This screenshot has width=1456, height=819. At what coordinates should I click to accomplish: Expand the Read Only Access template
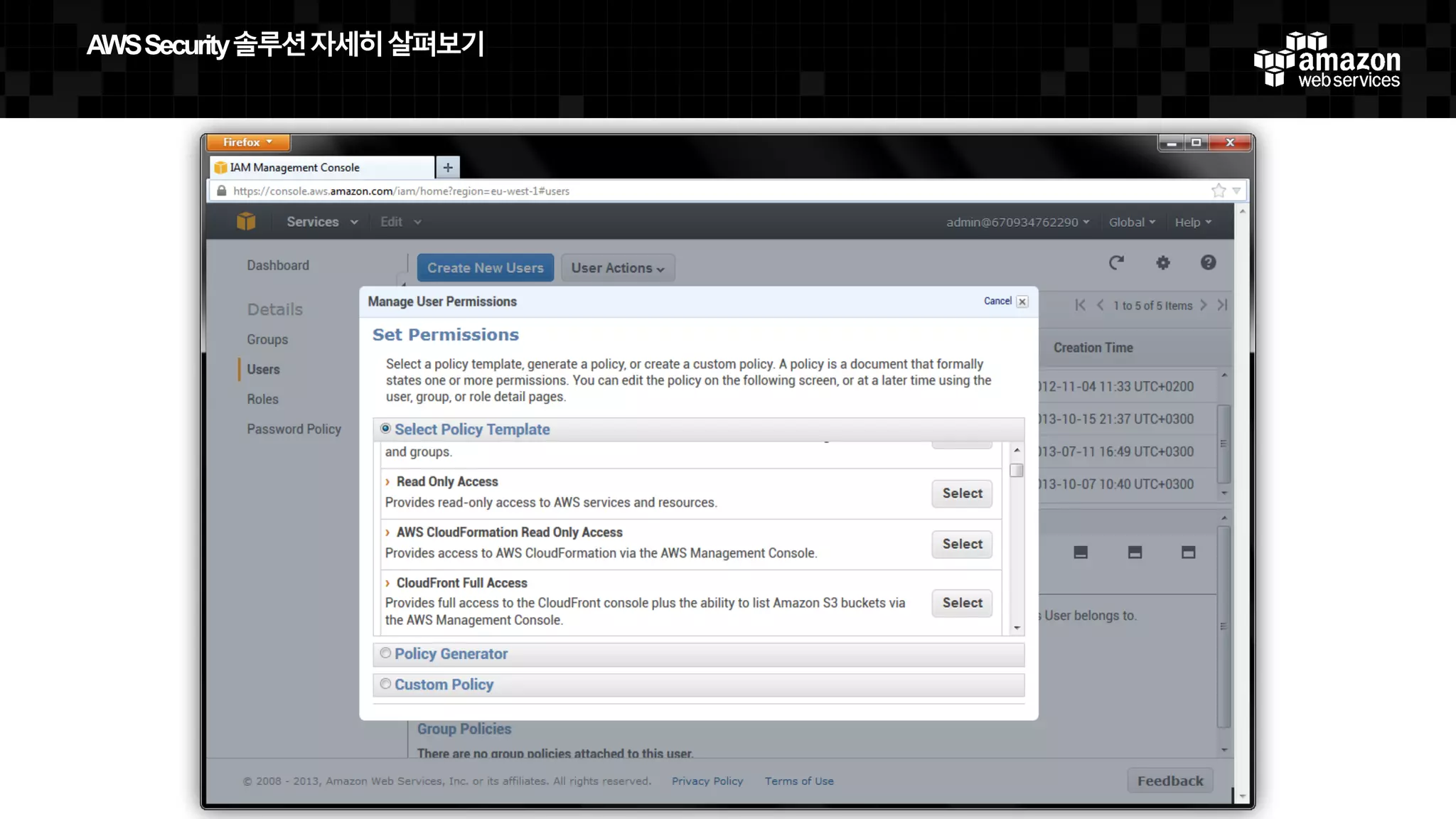pyautogui.click(x=387, y=482)
